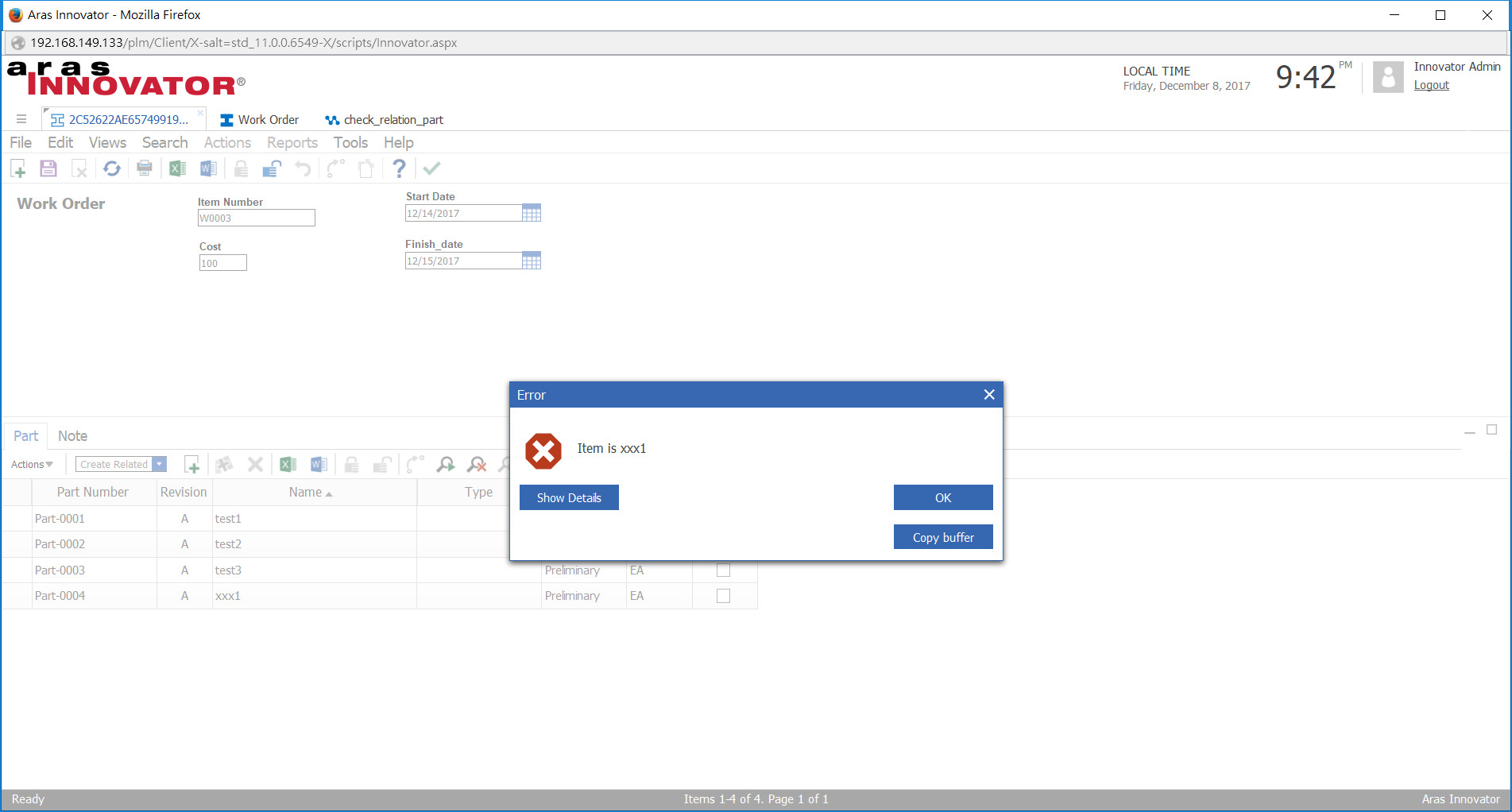Click the Undo arrow icon
This screenshot has height=812, width=1512.
coord(303,168)
